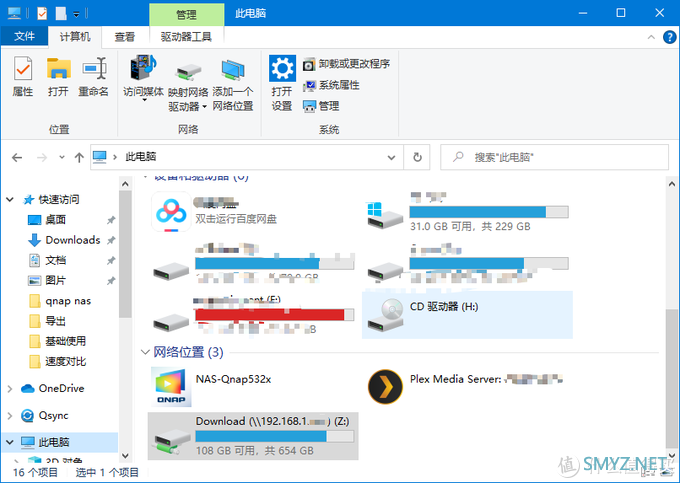Select the Download network drive (Z:)
680x483 pixels.
(253, 436)
